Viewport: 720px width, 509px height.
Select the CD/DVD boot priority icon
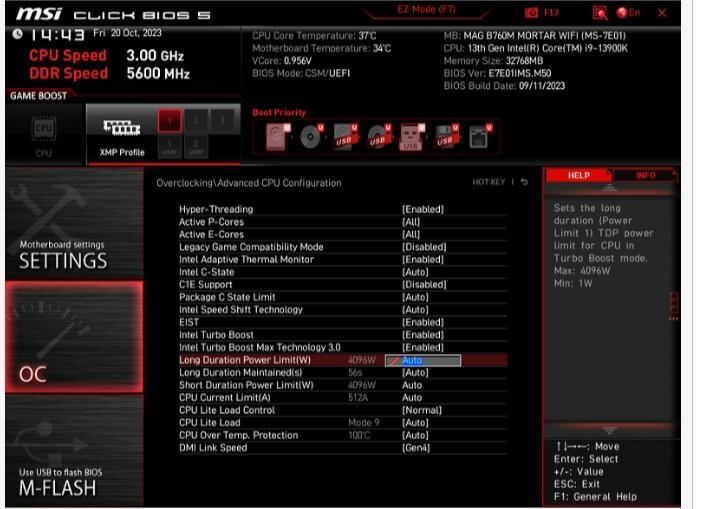pyautogui.click(x=311, y=136)
